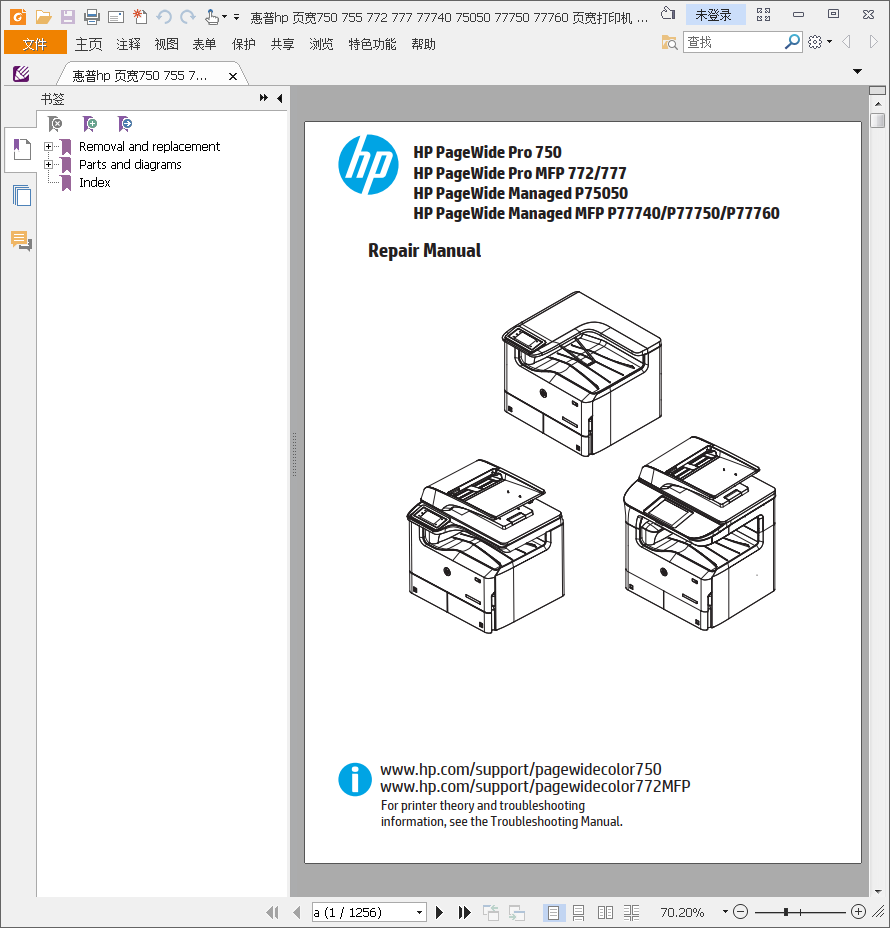Click the delete bookmark icon
The image size is (890, 928).
tap(55, 124)
